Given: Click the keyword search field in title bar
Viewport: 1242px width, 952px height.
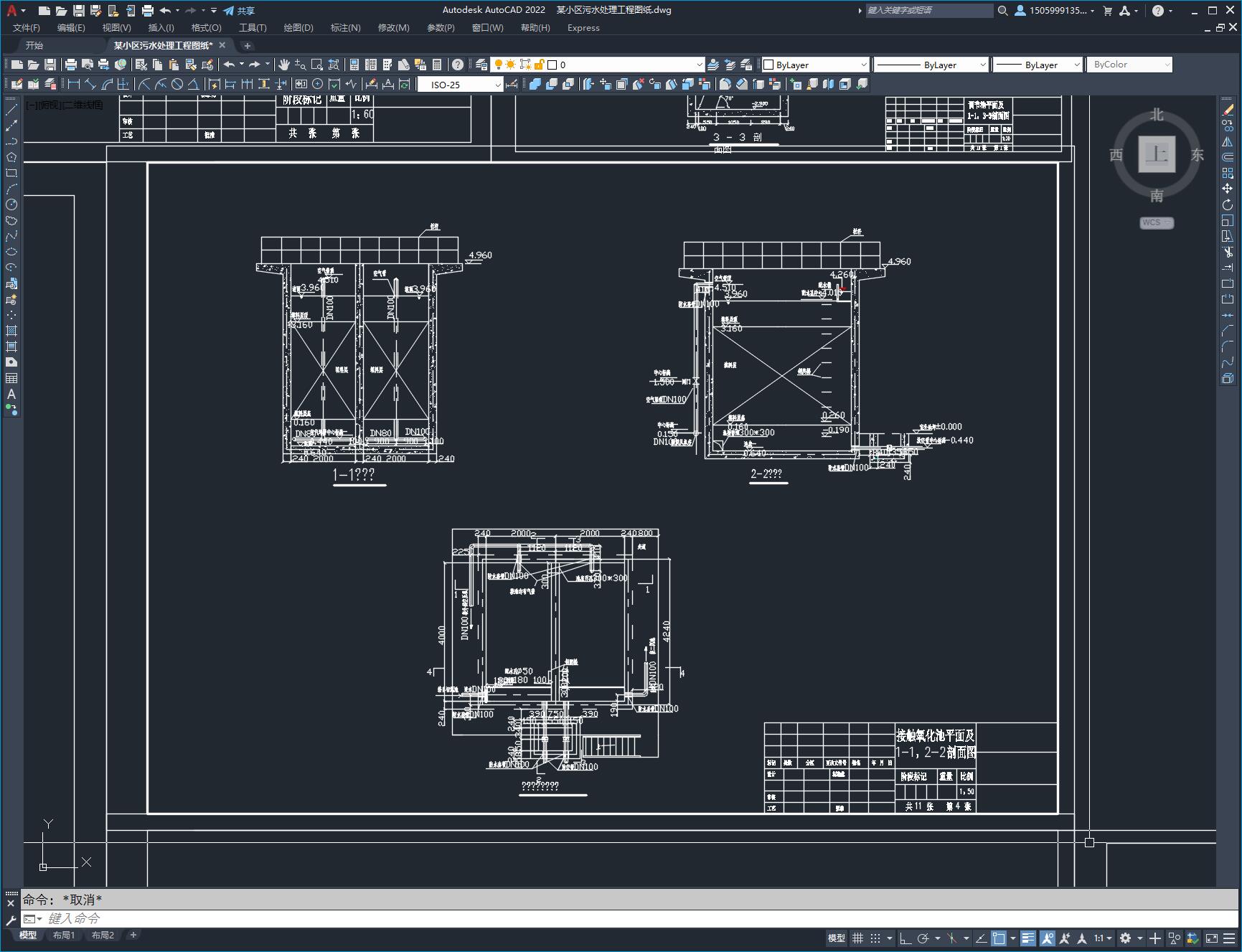Looking at the screenshot, I should [x=928, y=11].
